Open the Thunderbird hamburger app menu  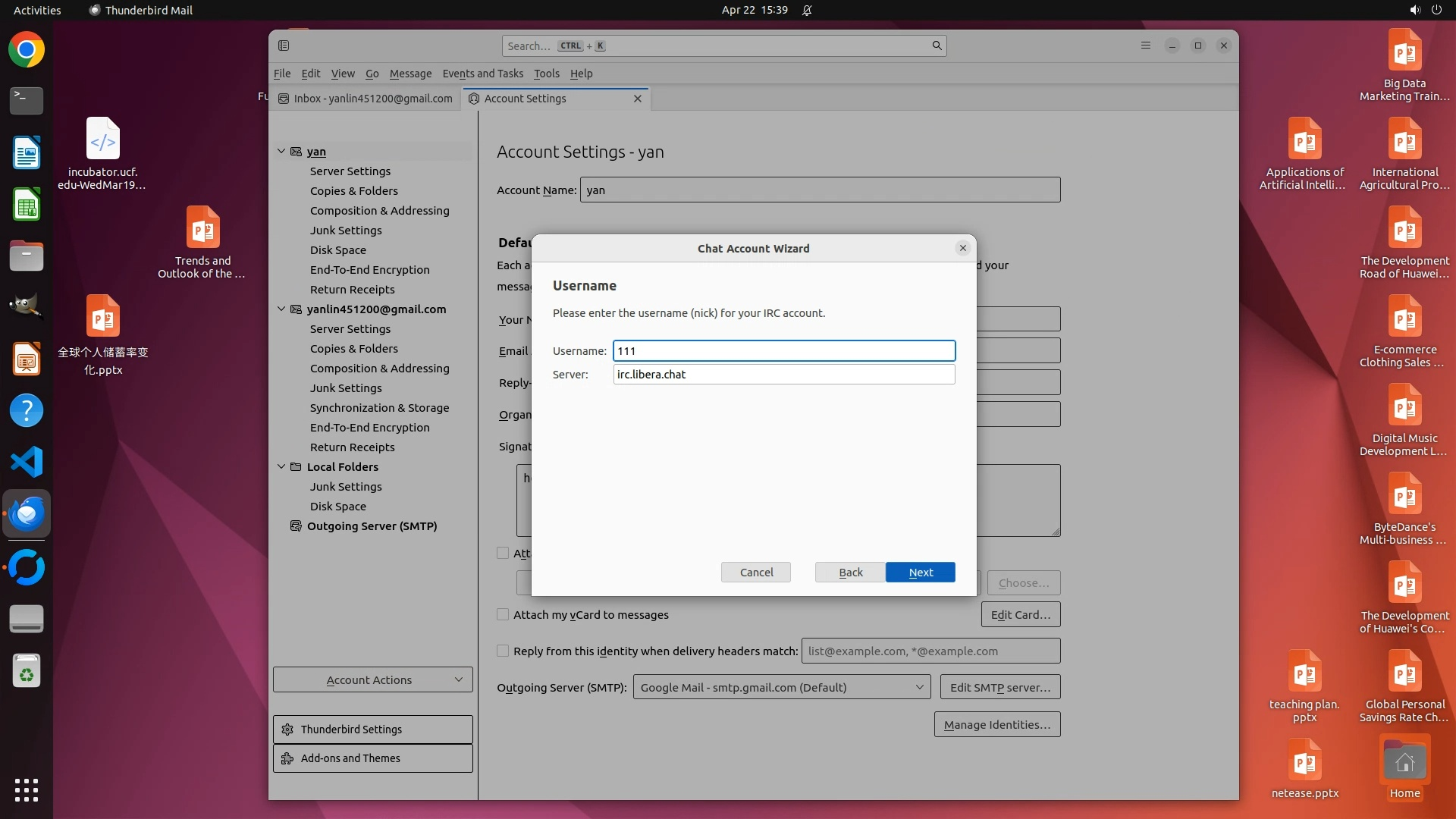coord(1145,45)
